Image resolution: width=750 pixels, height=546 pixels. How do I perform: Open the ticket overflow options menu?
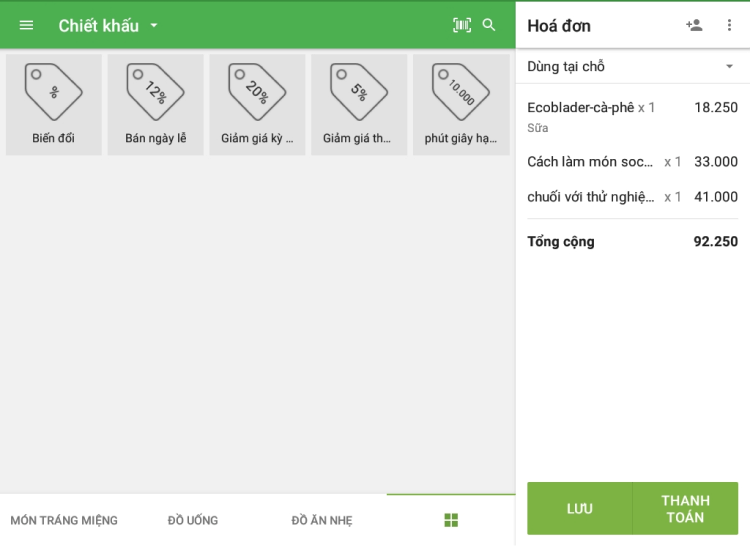click(729, 25)
